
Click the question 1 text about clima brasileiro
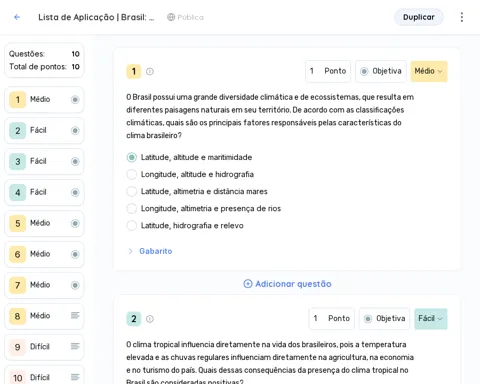[270, 116]
